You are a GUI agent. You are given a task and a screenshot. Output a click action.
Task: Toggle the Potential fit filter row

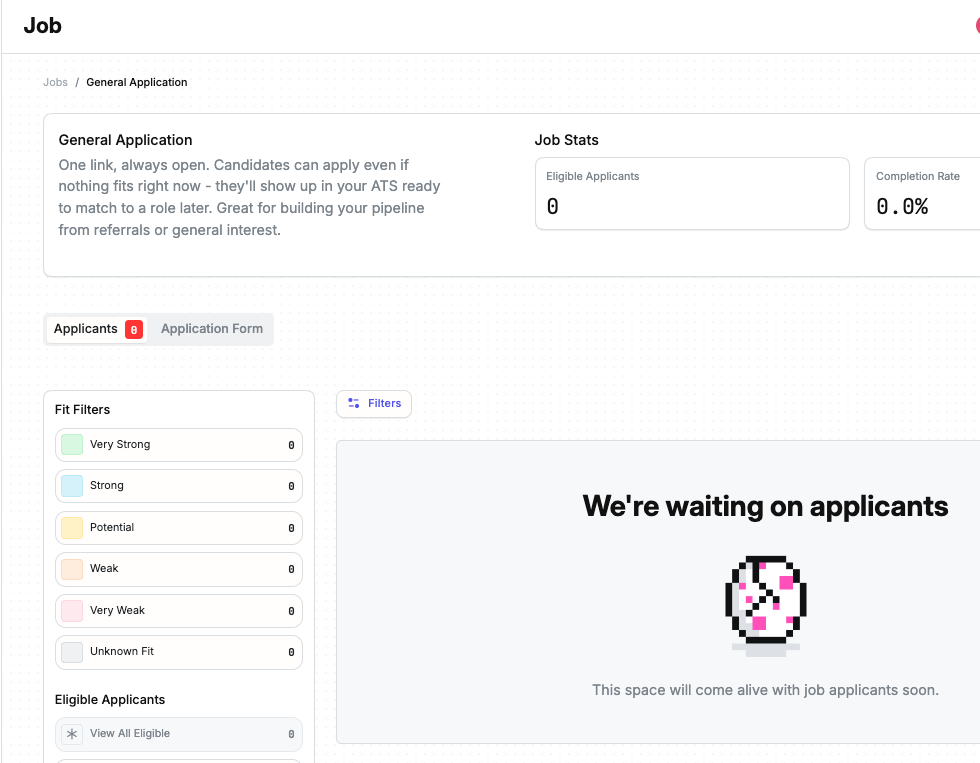pyautogui.click(x=179, y=528)
